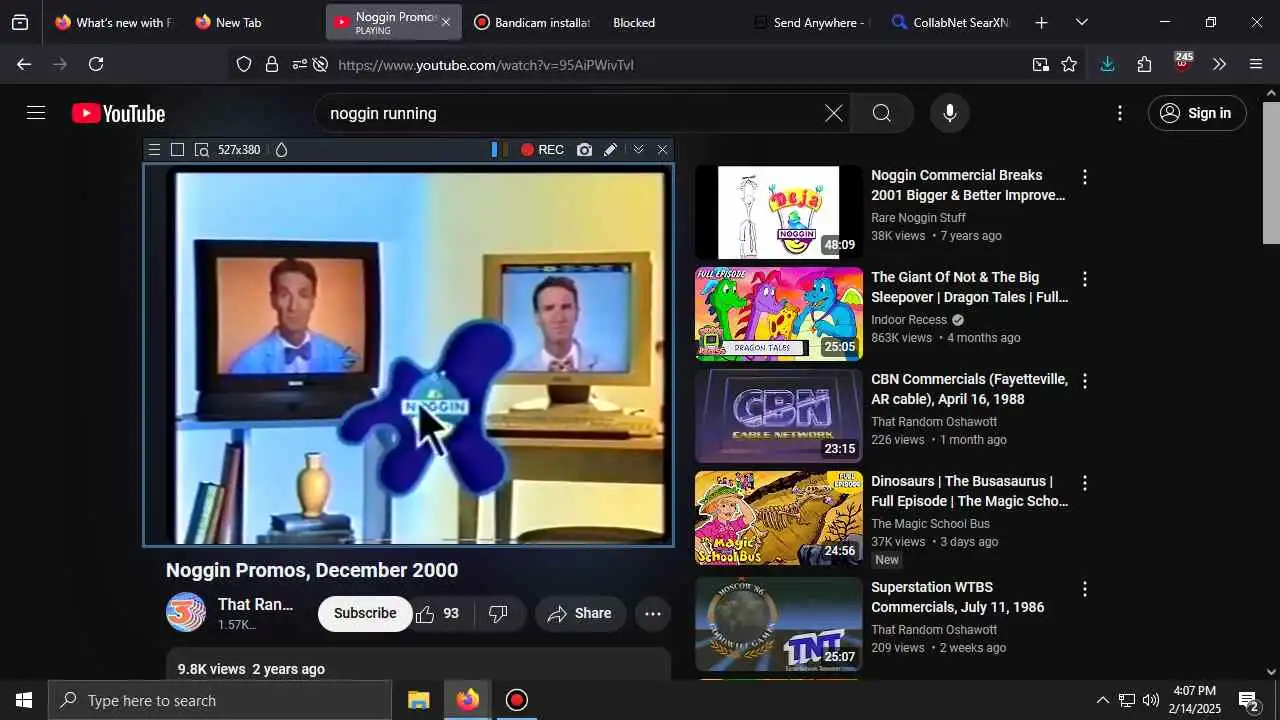Show hidden system tray icons
Viewport: 1280px width, 720px height.
(x=1102, y=700)
